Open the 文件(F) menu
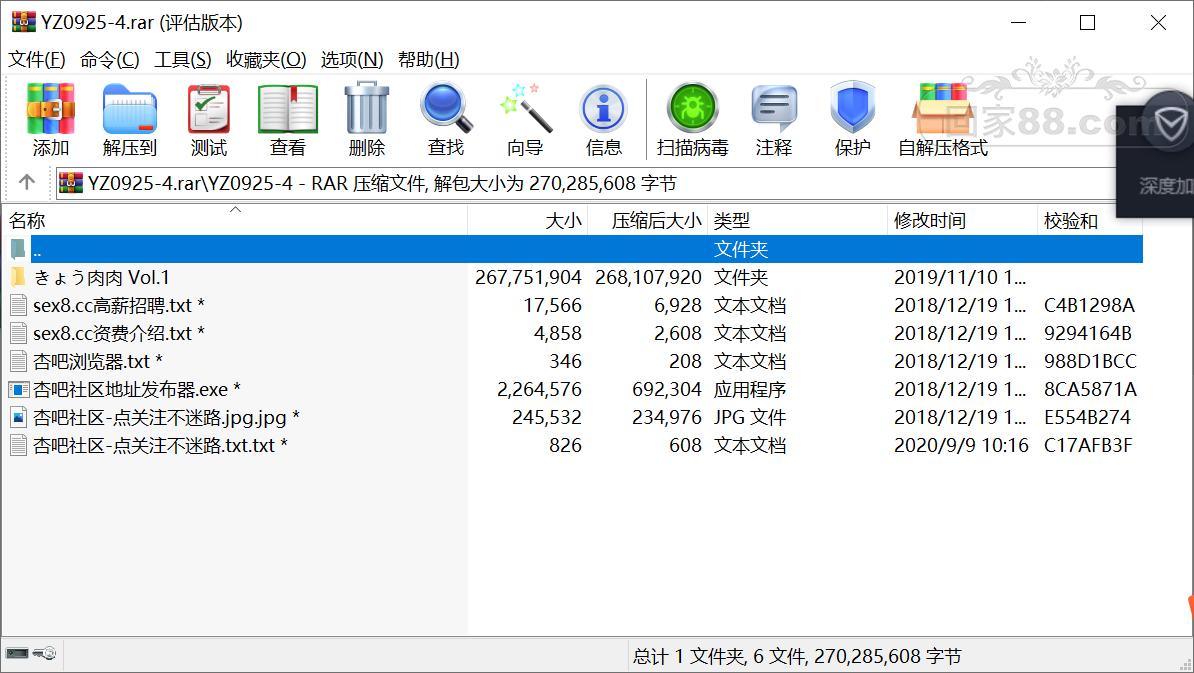 point(37,59)
